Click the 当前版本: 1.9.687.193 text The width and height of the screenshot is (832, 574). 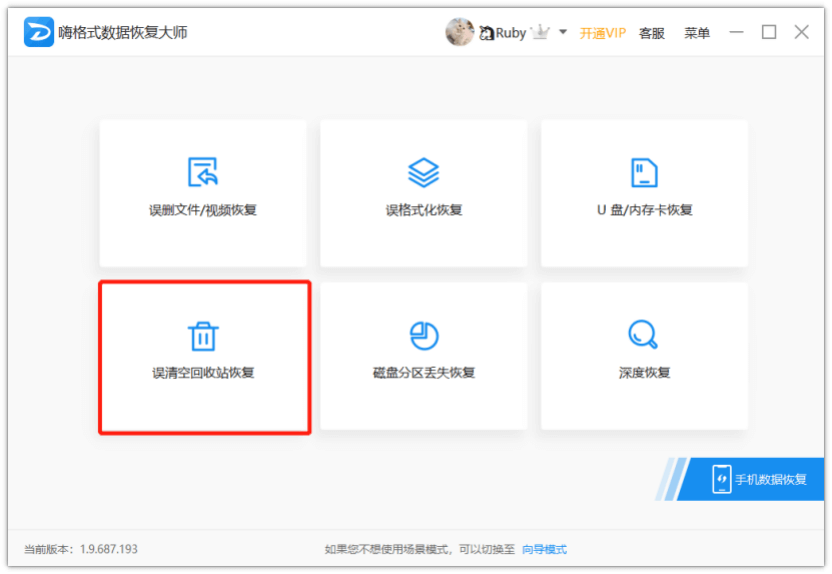click(81, 549)
